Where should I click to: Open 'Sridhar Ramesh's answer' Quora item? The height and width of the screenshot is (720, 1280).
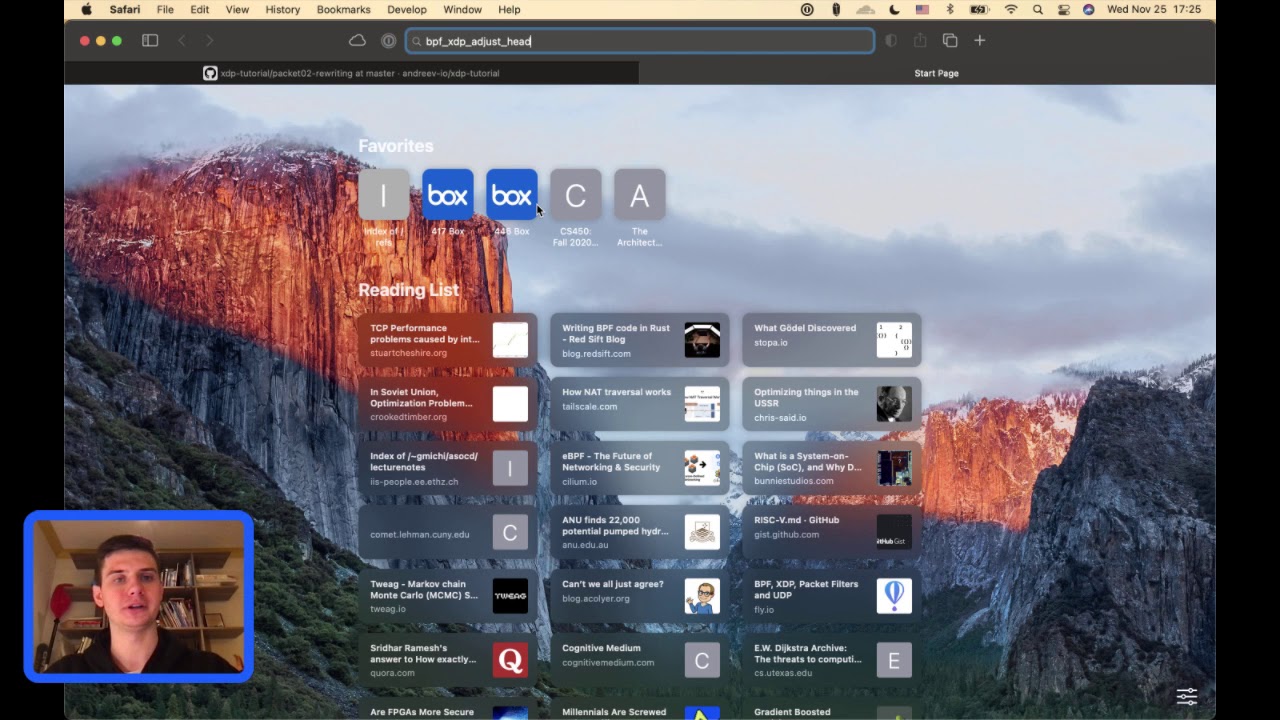(x=447, y=660)
